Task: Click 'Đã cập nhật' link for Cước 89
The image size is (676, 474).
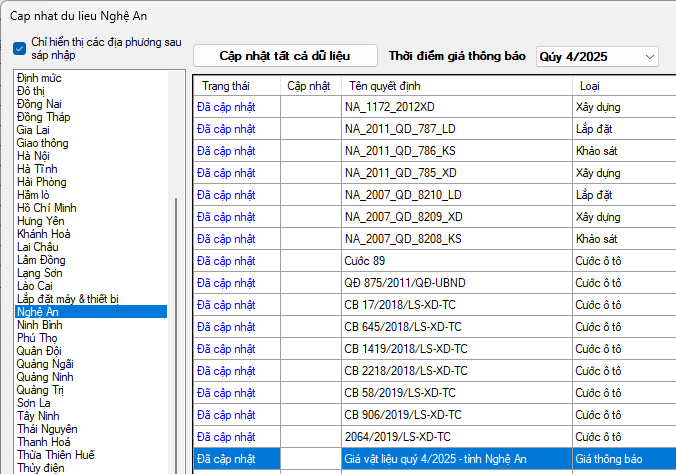Action: pos(226,261)
